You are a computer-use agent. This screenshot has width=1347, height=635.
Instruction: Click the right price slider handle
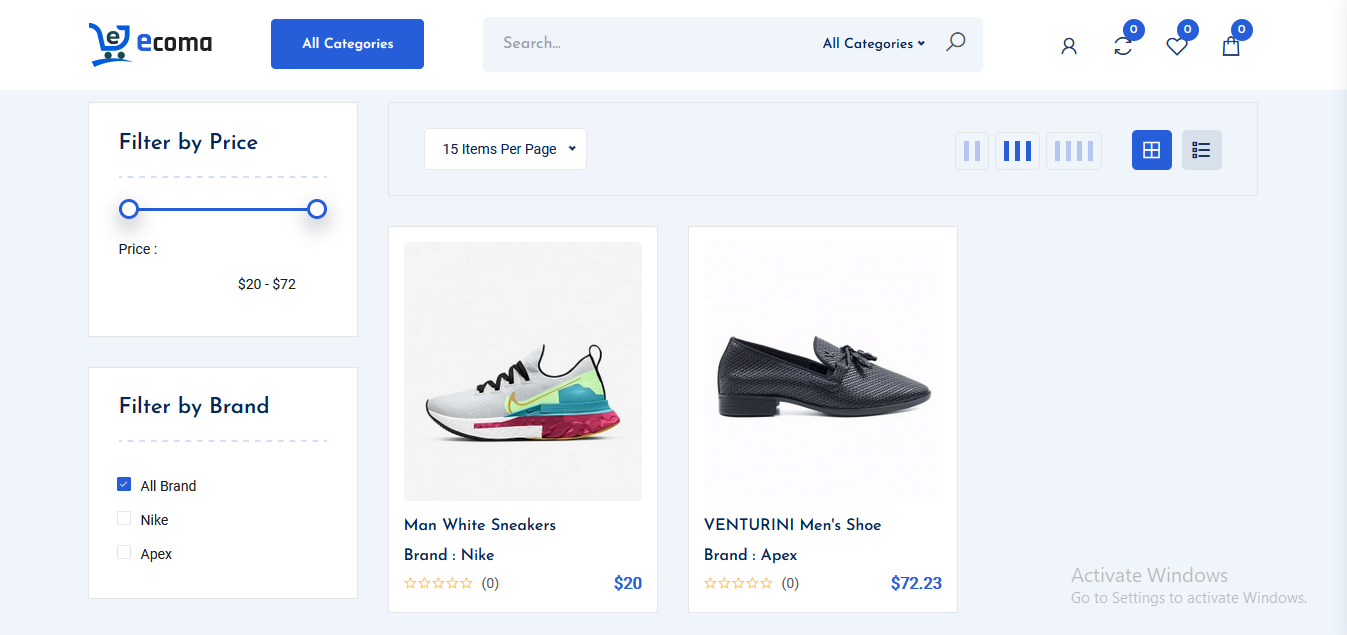click(x=317, y=209)
